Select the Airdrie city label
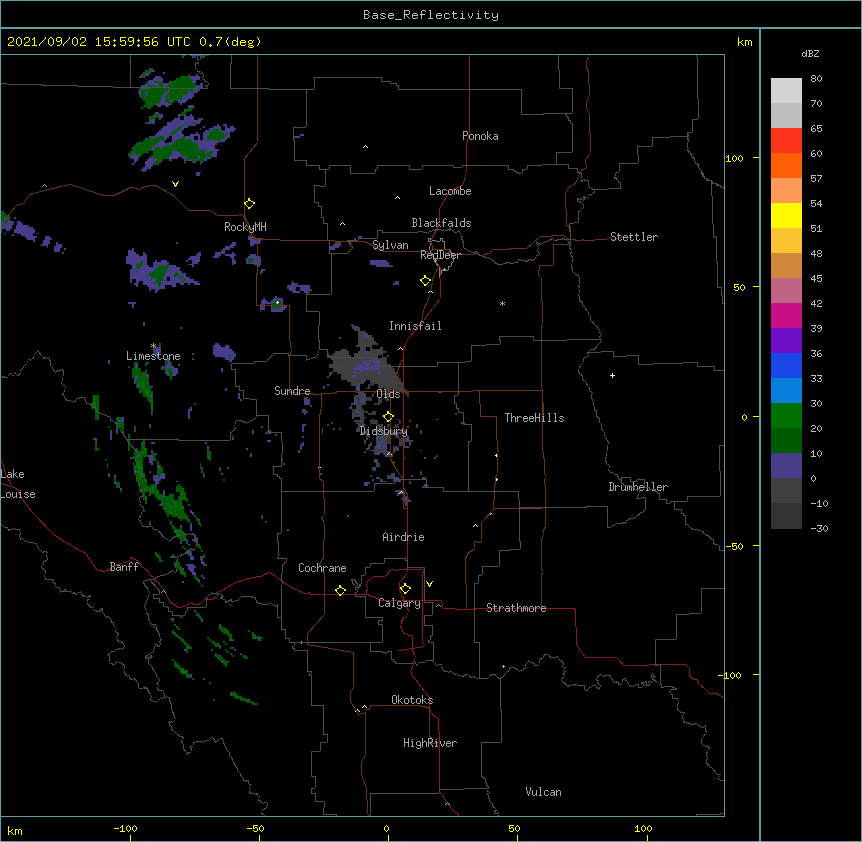862x842 pixels. (404, 537)
